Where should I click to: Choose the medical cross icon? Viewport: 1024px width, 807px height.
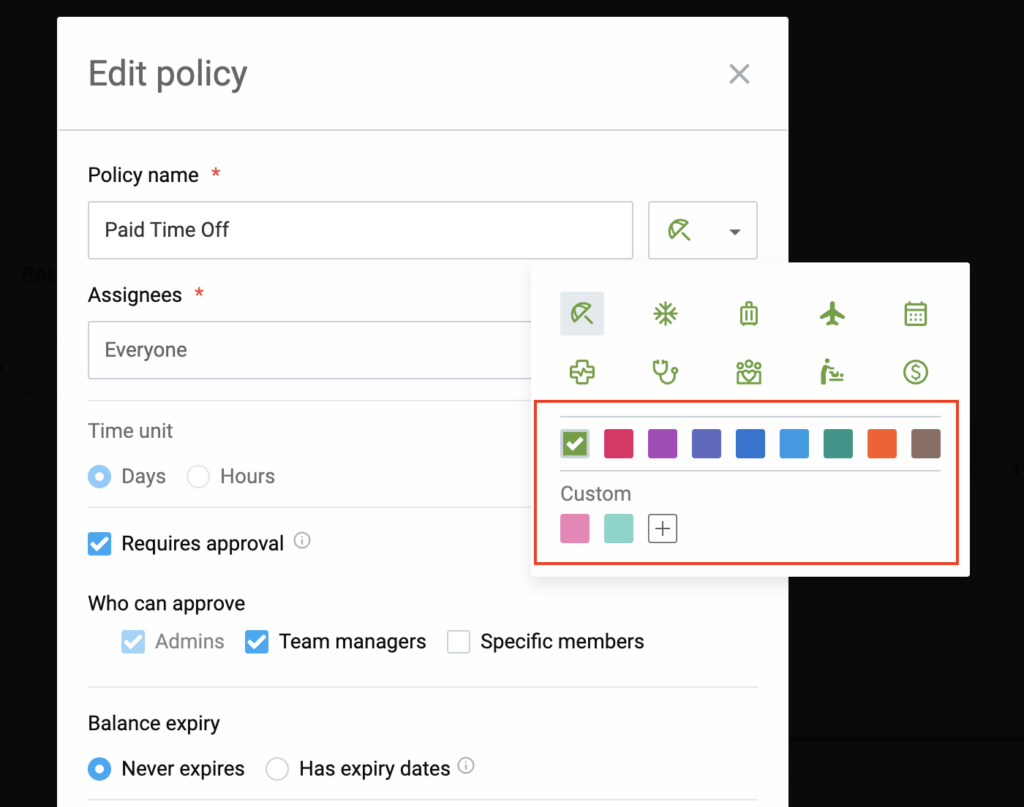click(582, 373)
